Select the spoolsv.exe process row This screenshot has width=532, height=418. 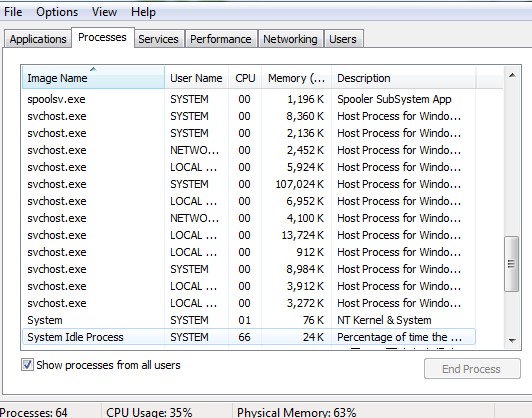249,99
